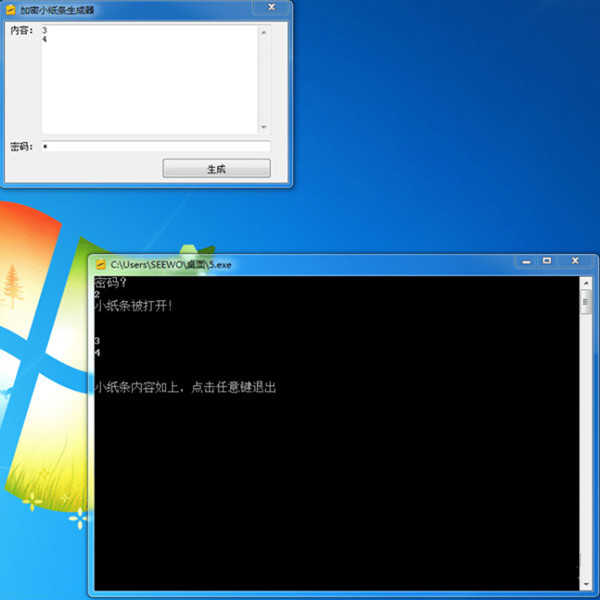The width and height of the screenshot is (600, 600).
Task: Close the 加密小纸条生成器 window
Action: (272, 6)
